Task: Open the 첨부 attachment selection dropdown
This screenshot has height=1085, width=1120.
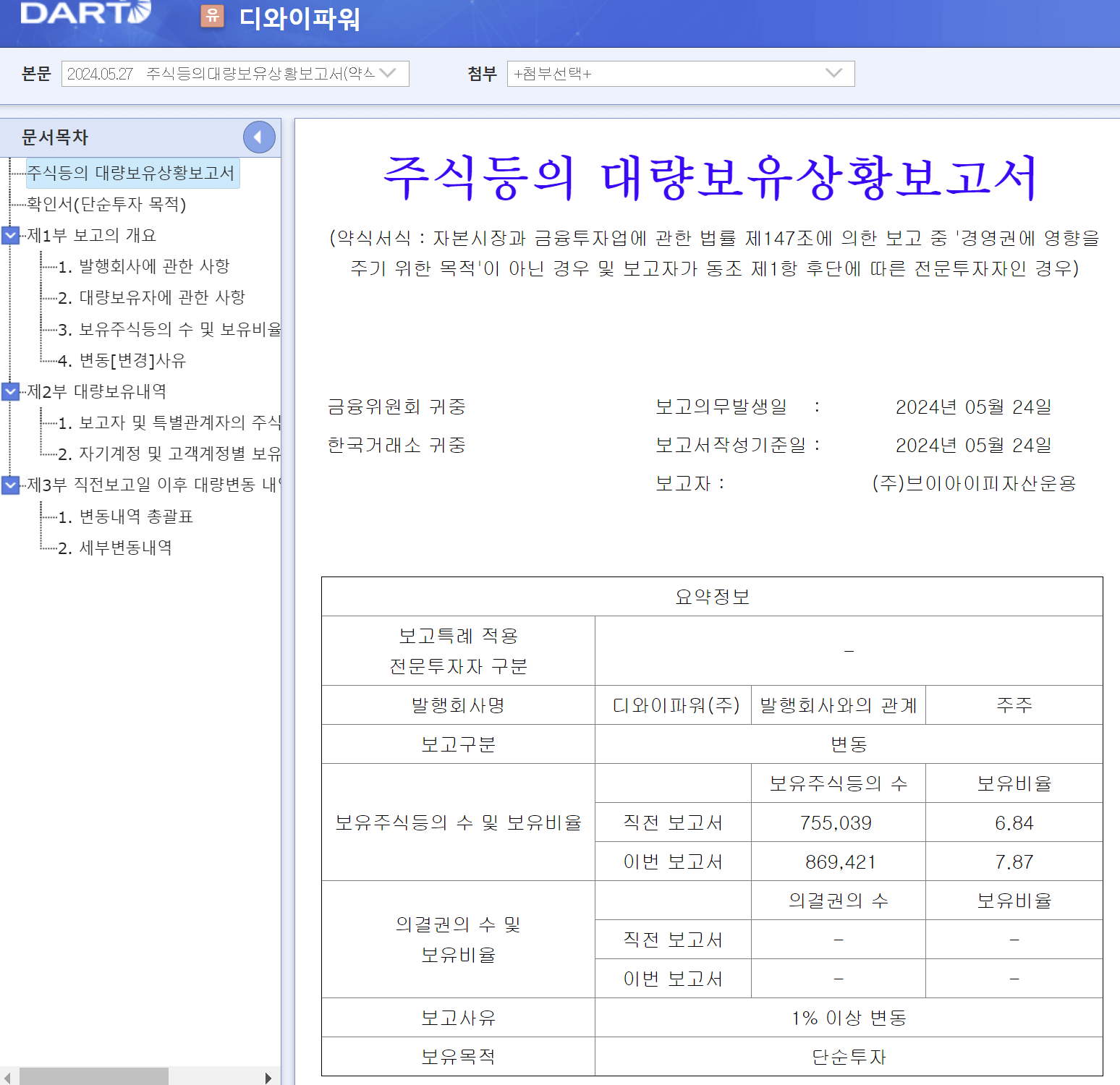Action: pos(834,73)
